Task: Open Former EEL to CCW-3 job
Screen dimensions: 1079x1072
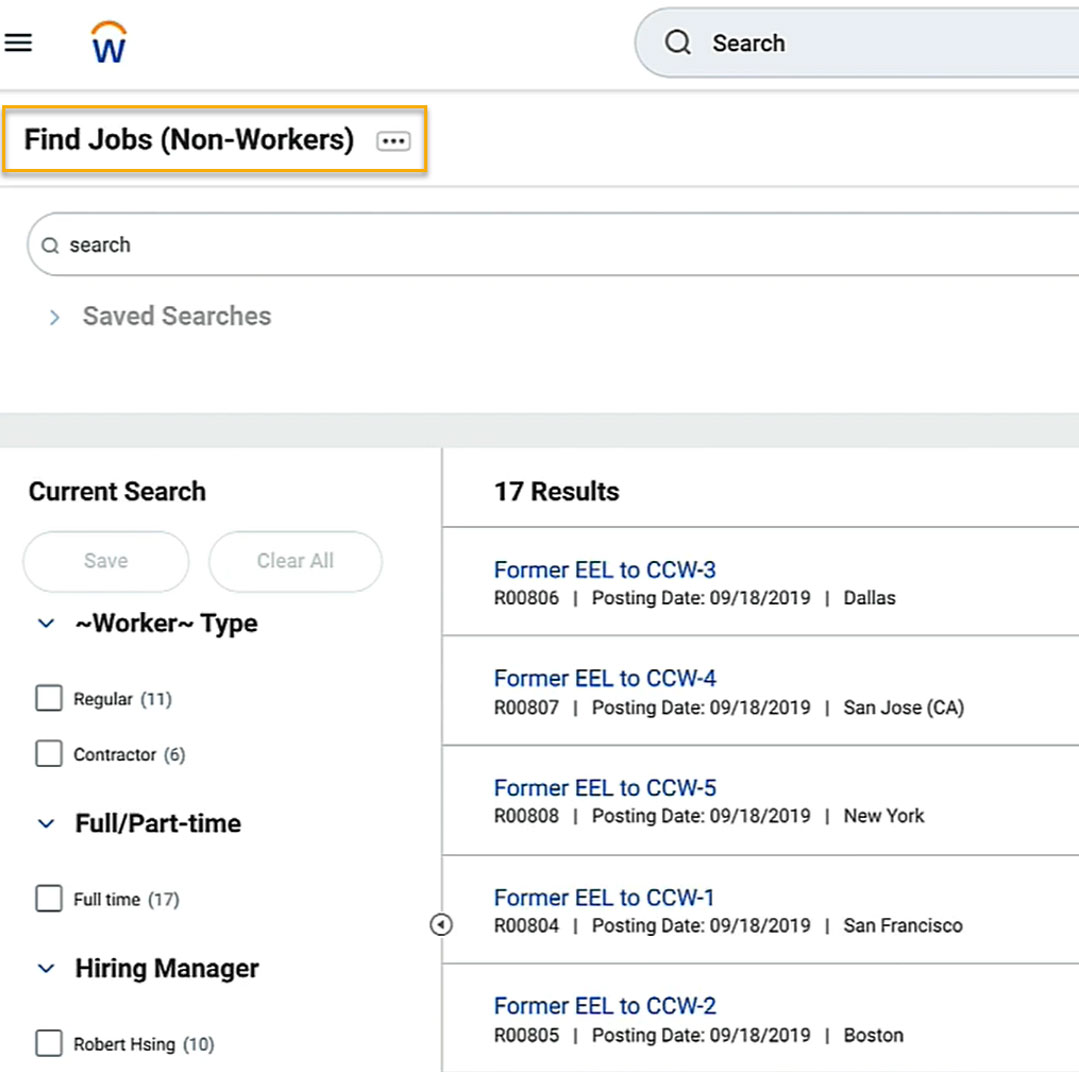Action: pos(605,570)
